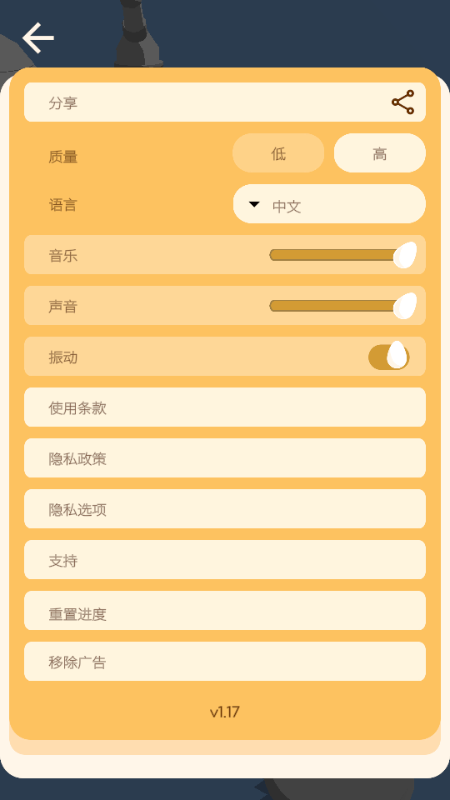450x800 pixels.
Task: Open 隐私选项 privacy options
Action: click(x=225, y=509)
